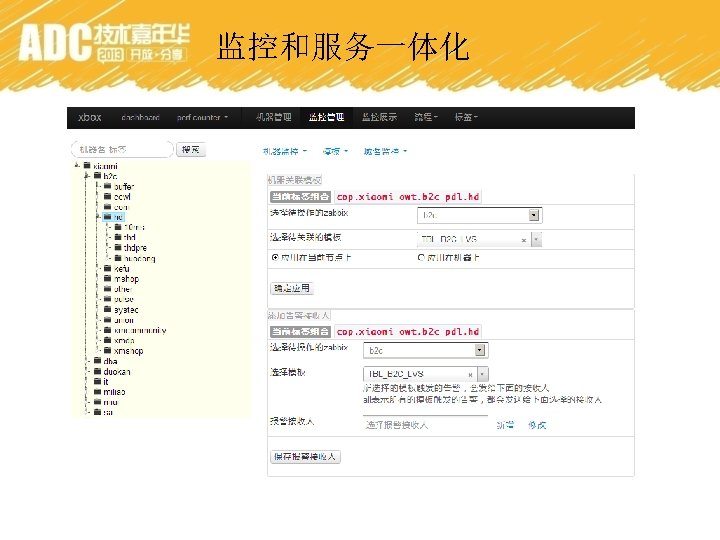Screen dimensions: 720x540
Task: Open the perf counter dropdown menu
Action: [x=202, y=118]
